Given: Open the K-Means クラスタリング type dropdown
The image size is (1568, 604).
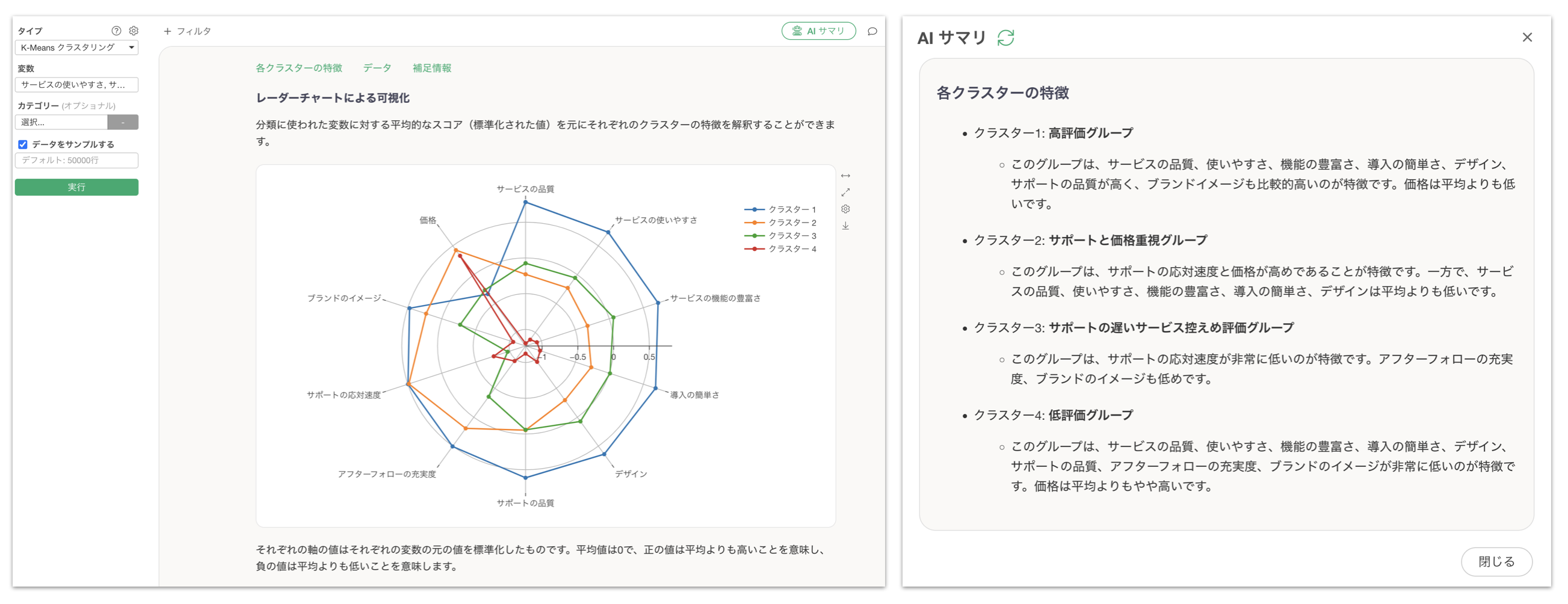Looking at the screenshot, I should click(76, 48).
